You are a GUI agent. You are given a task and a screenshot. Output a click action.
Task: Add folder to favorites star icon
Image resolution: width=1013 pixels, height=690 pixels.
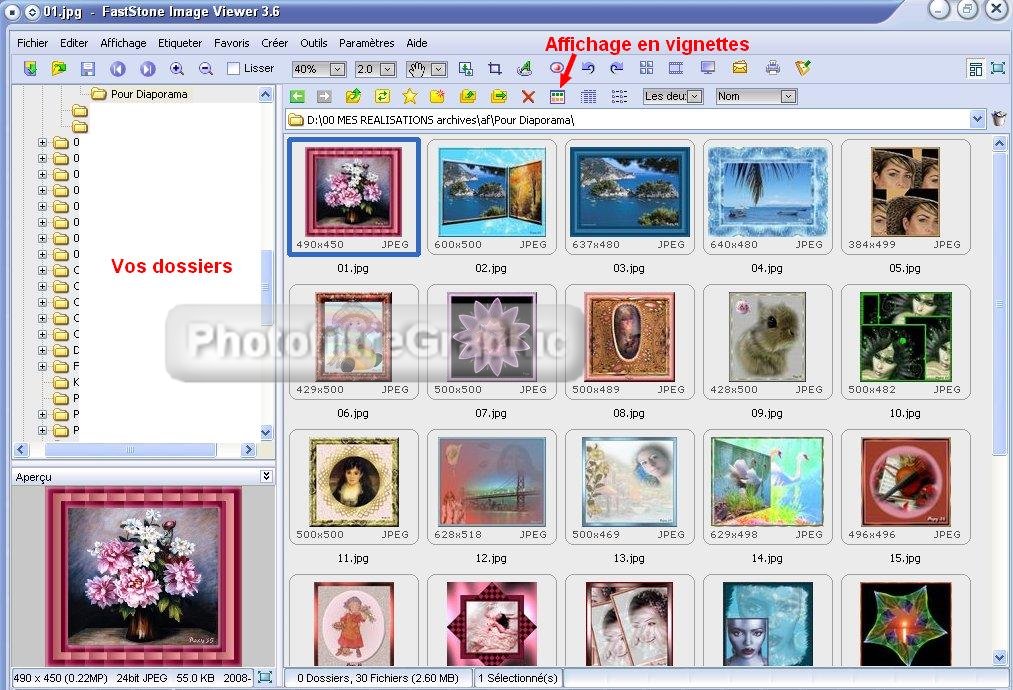pyautogui.click(x=409, y=97)
